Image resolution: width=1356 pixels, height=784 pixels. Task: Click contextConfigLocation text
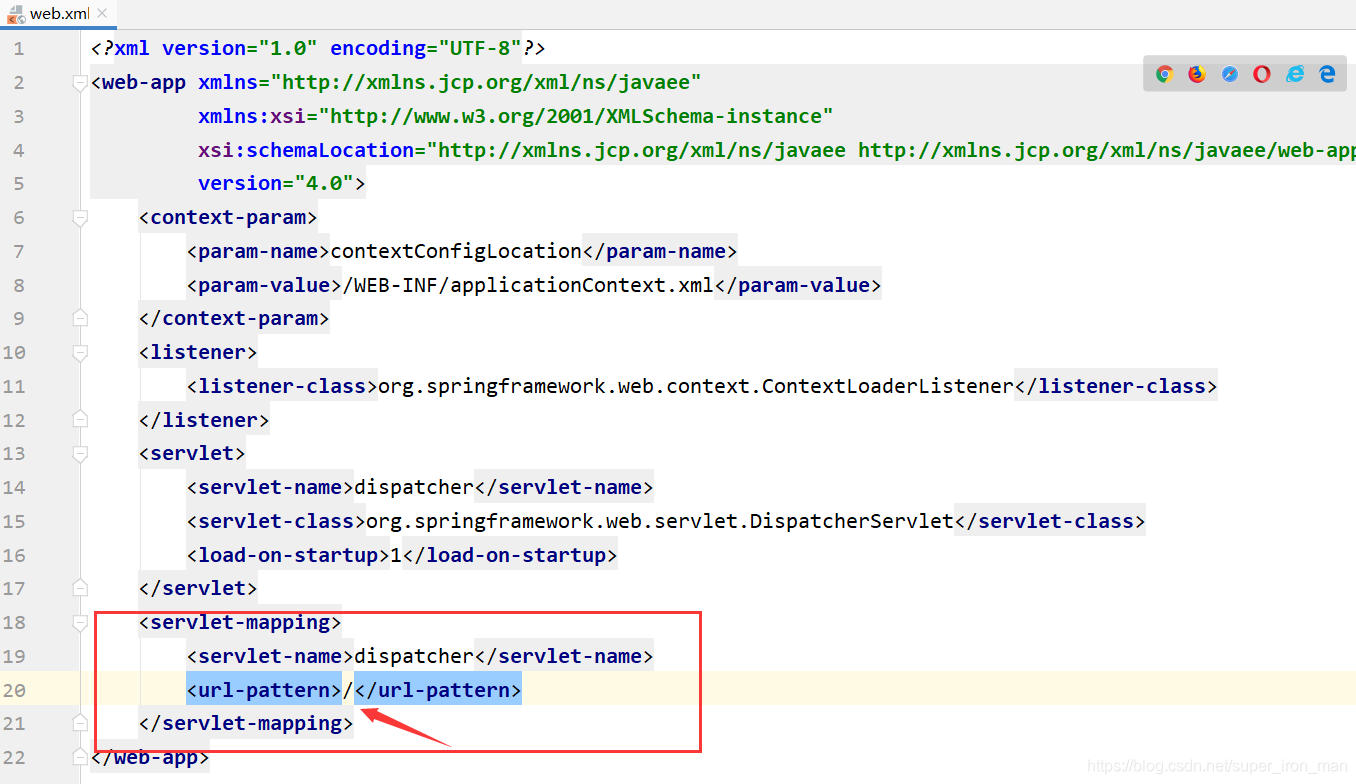coord(456,251)
